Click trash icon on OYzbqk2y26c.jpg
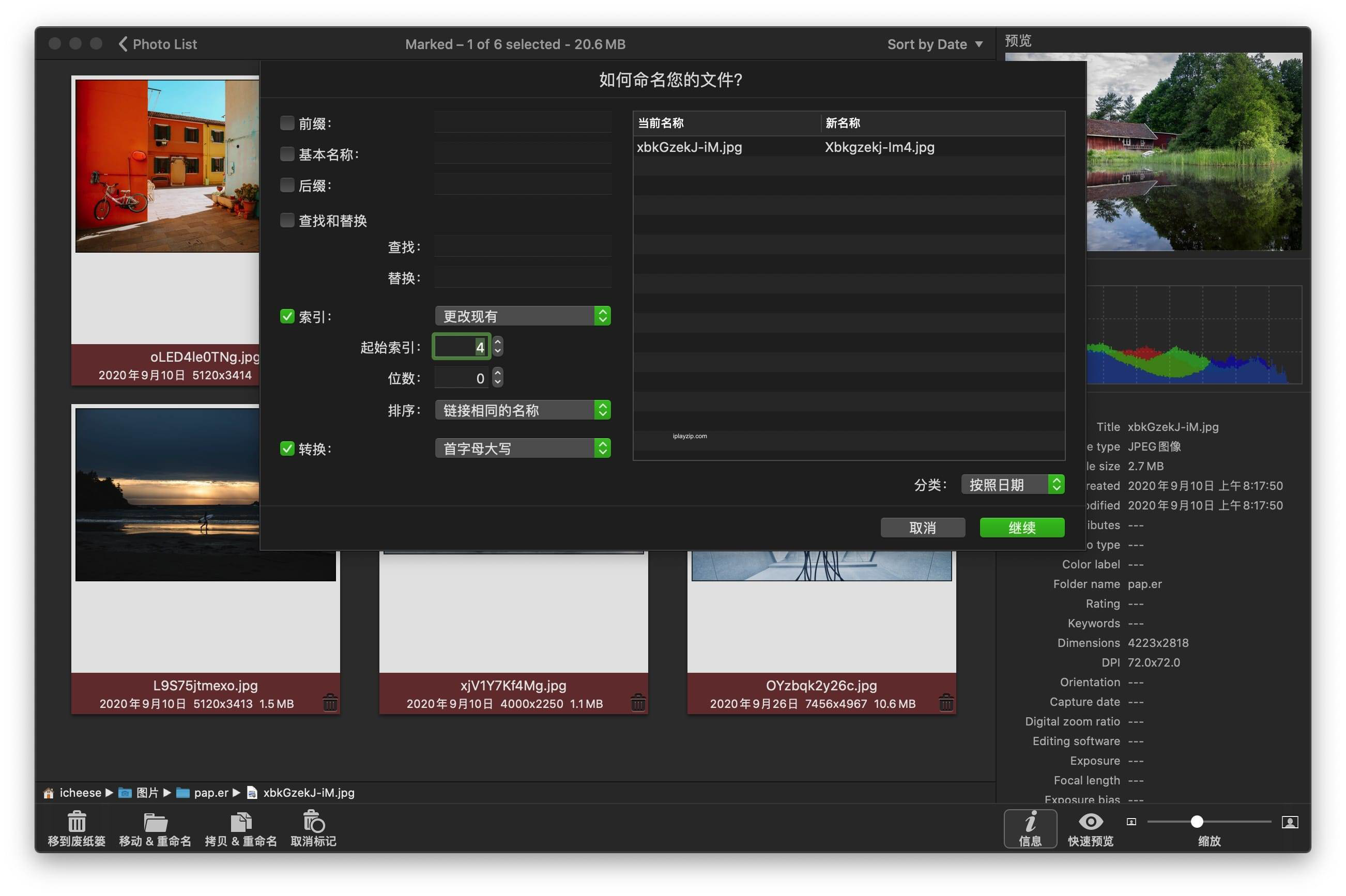1346x896 pixels. pyautogui.click(x=946, y=702)
